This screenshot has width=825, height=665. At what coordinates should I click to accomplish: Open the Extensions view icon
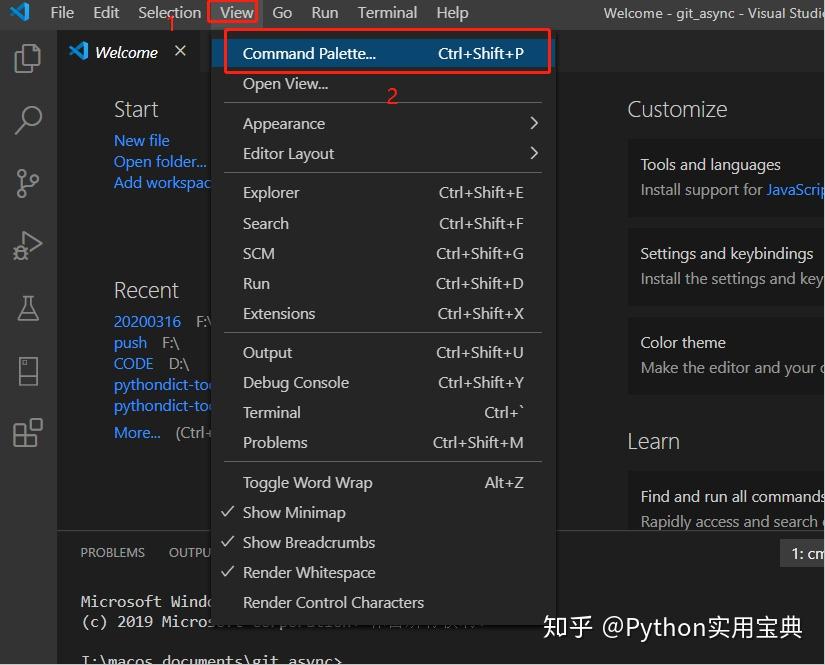click(x=27, y=432)
